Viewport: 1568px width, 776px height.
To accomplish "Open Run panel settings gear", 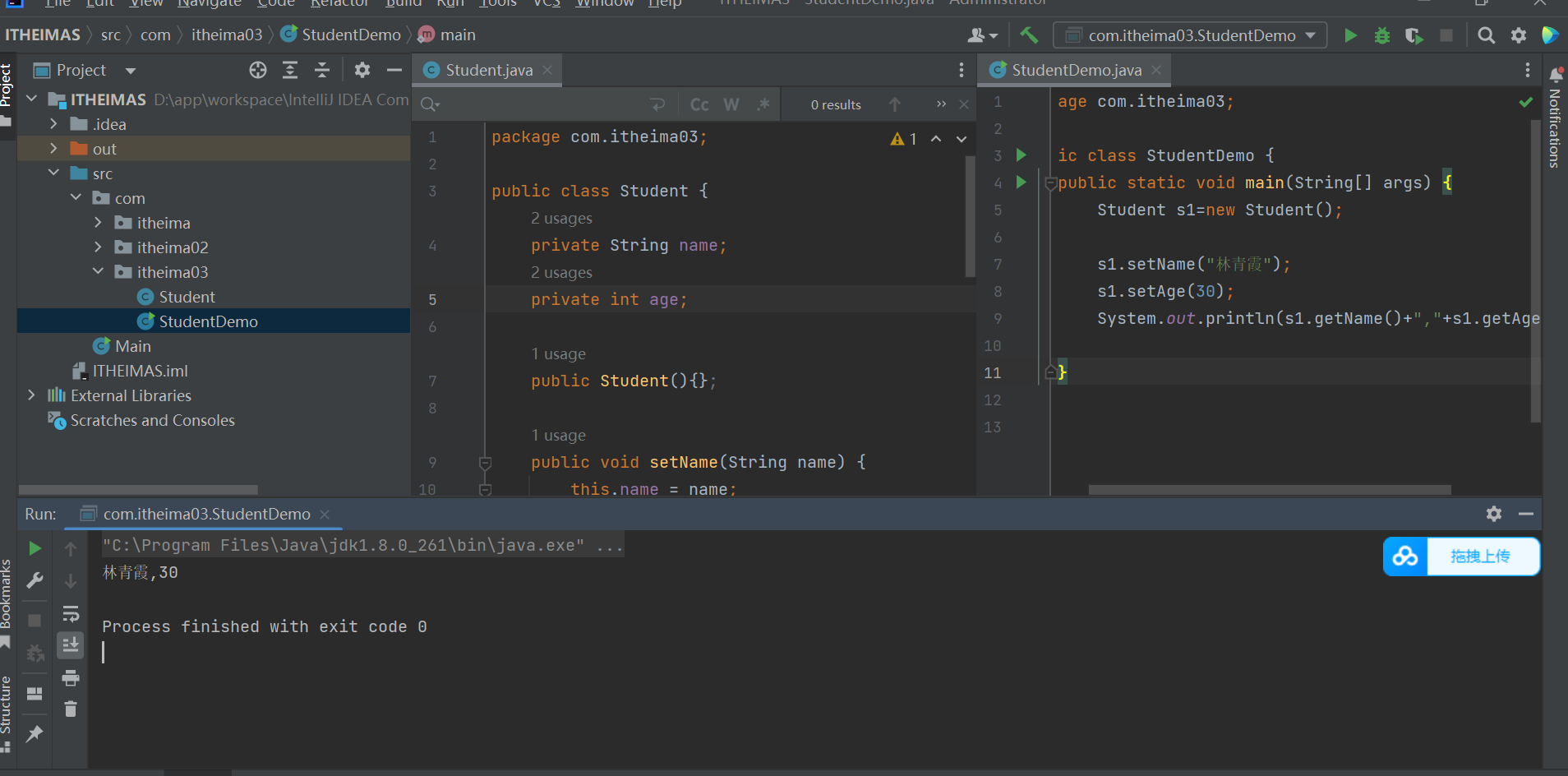I will tap(1494, 514).
